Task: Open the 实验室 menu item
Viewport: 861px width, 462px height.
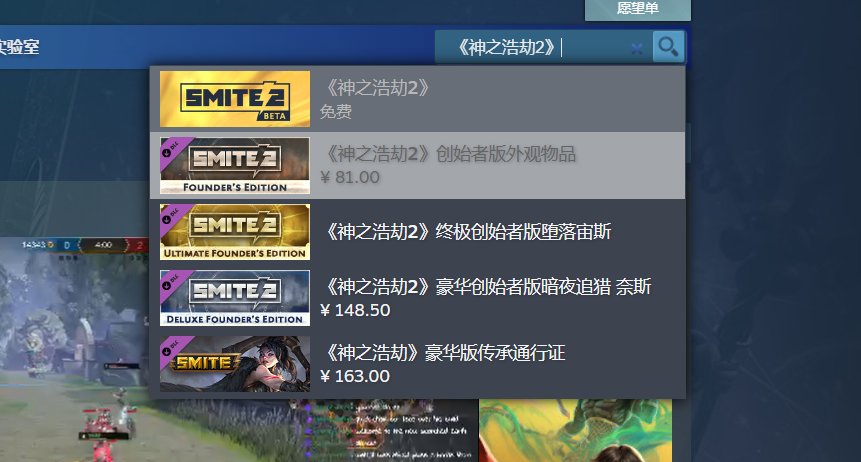Action: [x=20, y=47]
